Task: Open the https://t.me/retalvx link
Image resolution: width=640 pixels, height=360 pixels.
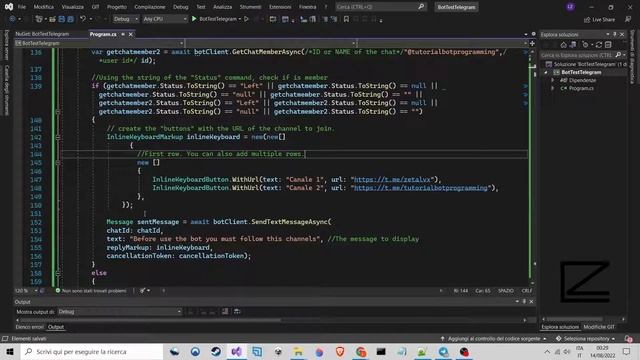Action: (392, 180)
